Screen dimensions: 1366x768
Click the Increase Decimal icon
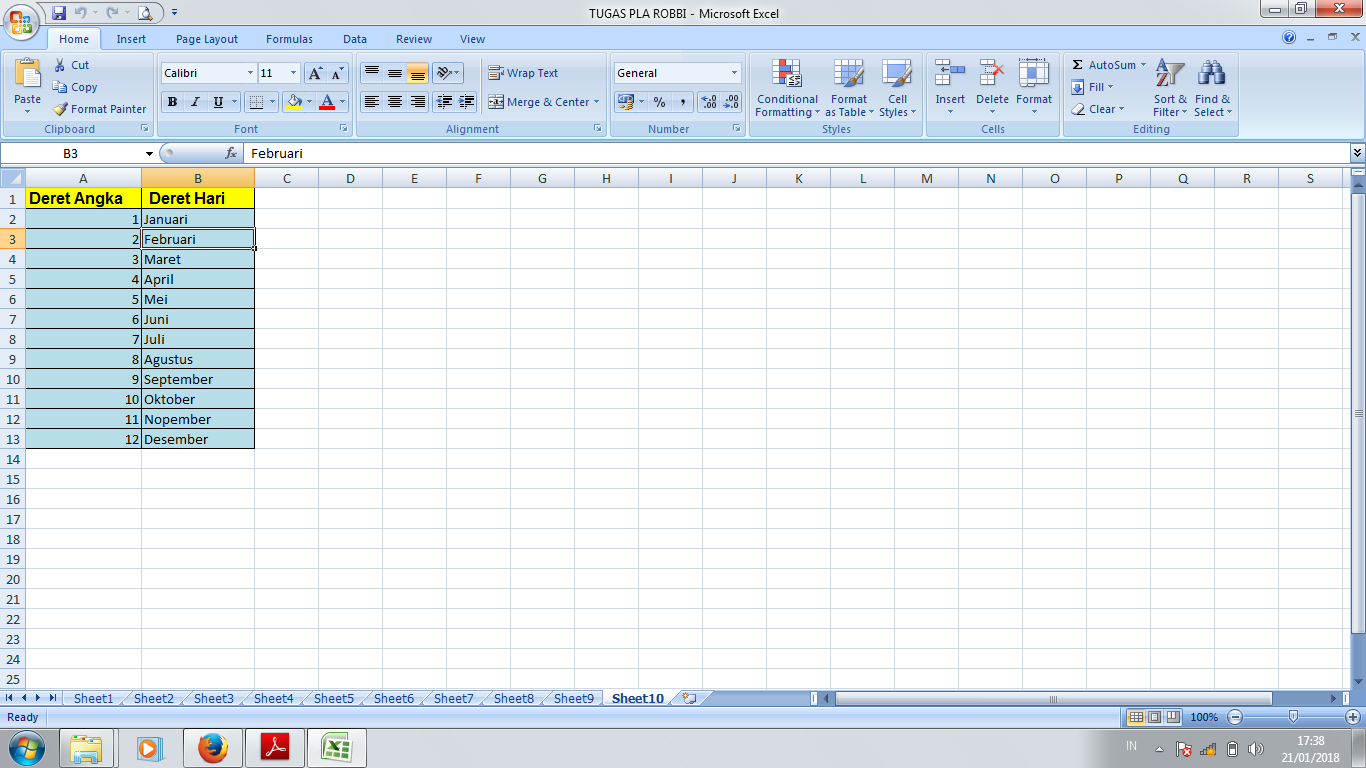710,102
